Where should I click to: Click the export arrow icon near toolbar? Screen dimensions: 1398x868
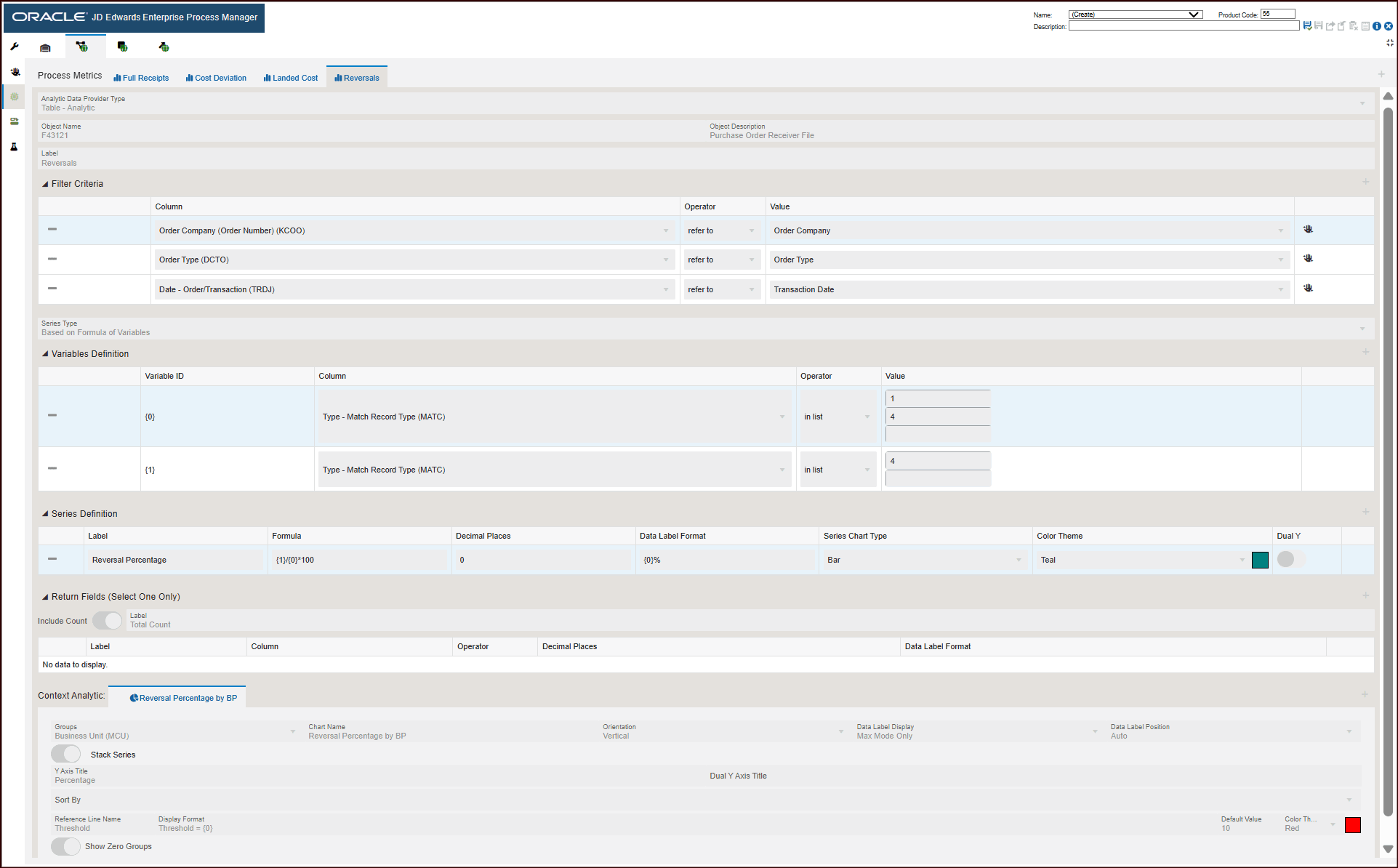[x=1330, y=25]
